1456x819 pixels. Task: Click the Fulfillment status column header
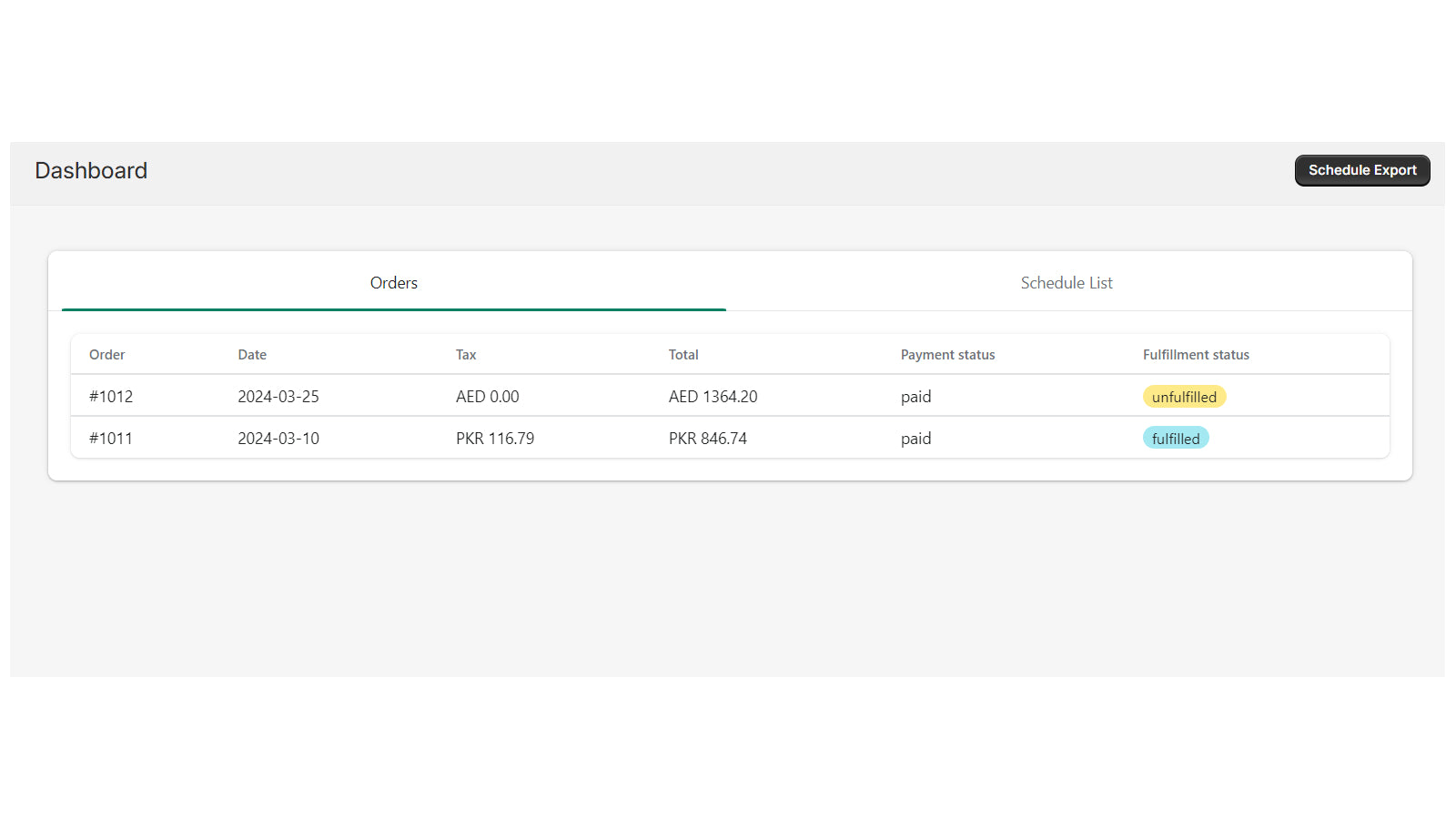point(1196,354)
